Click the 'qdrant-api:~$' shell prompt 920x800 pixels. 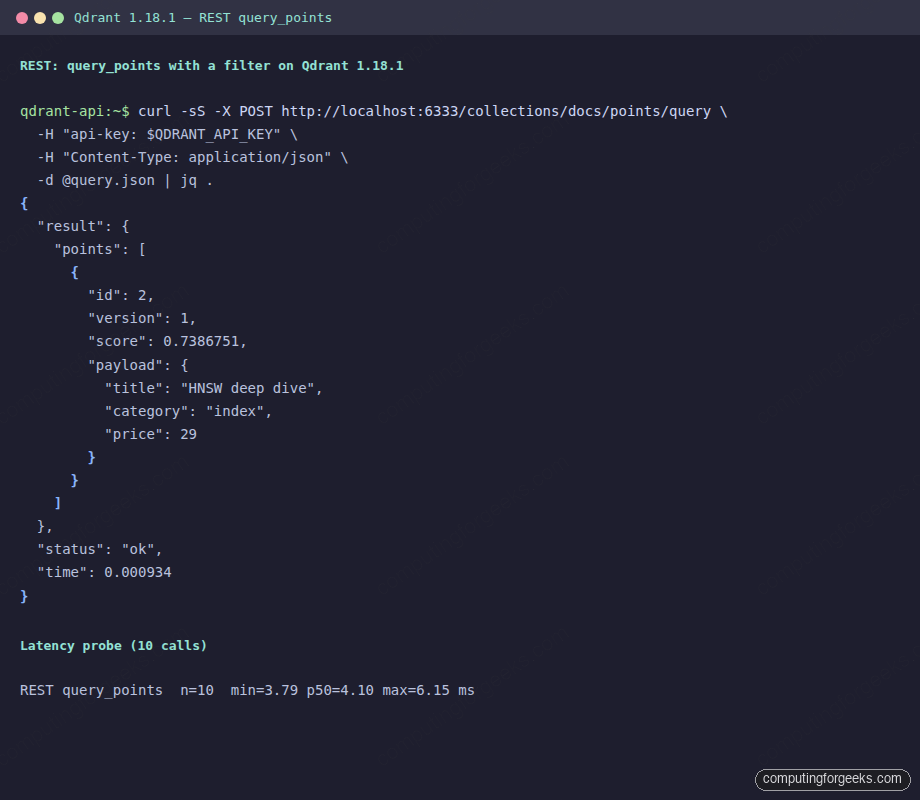[75, 112]
